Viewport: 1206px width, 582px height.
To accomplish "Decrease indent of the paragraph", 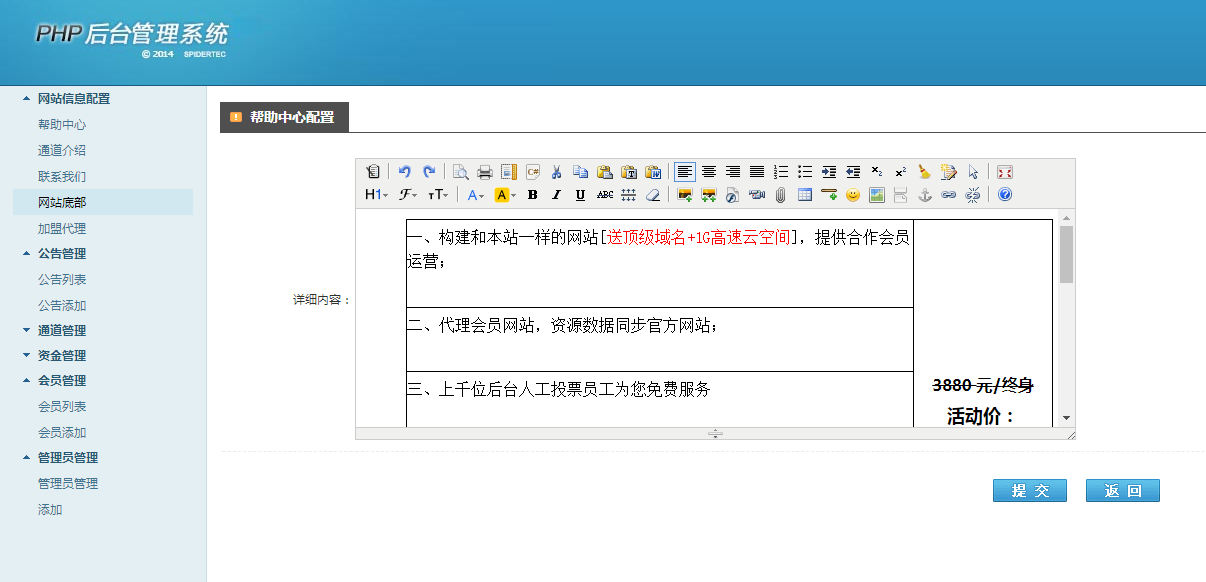I will point(853,171).
